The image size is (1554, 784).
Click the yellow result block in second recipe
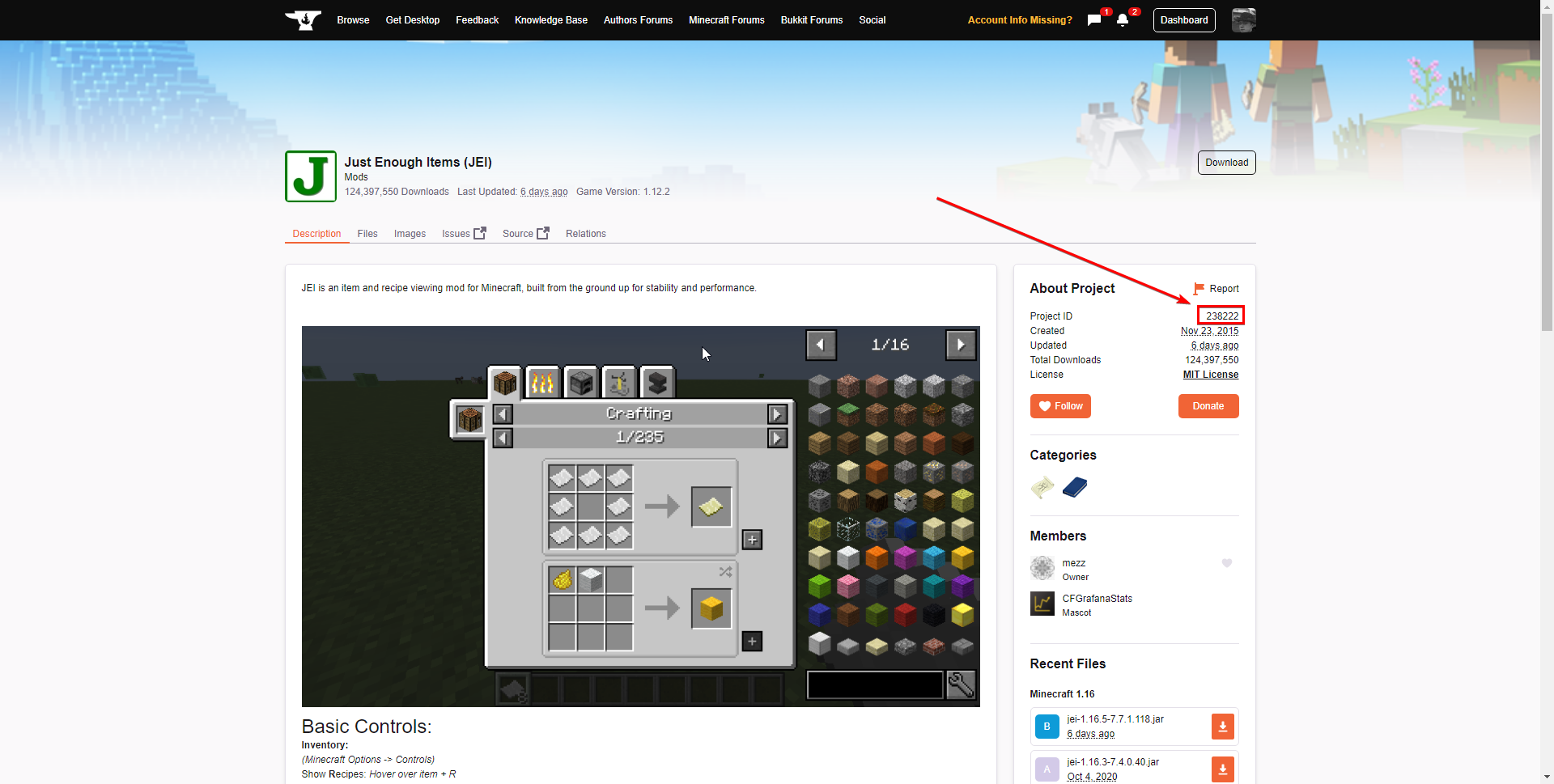click(711, 608)
